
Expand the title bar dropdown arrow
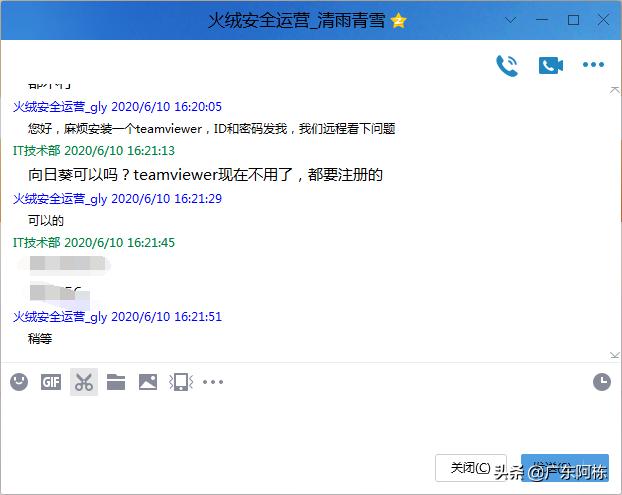pos(511,20)
